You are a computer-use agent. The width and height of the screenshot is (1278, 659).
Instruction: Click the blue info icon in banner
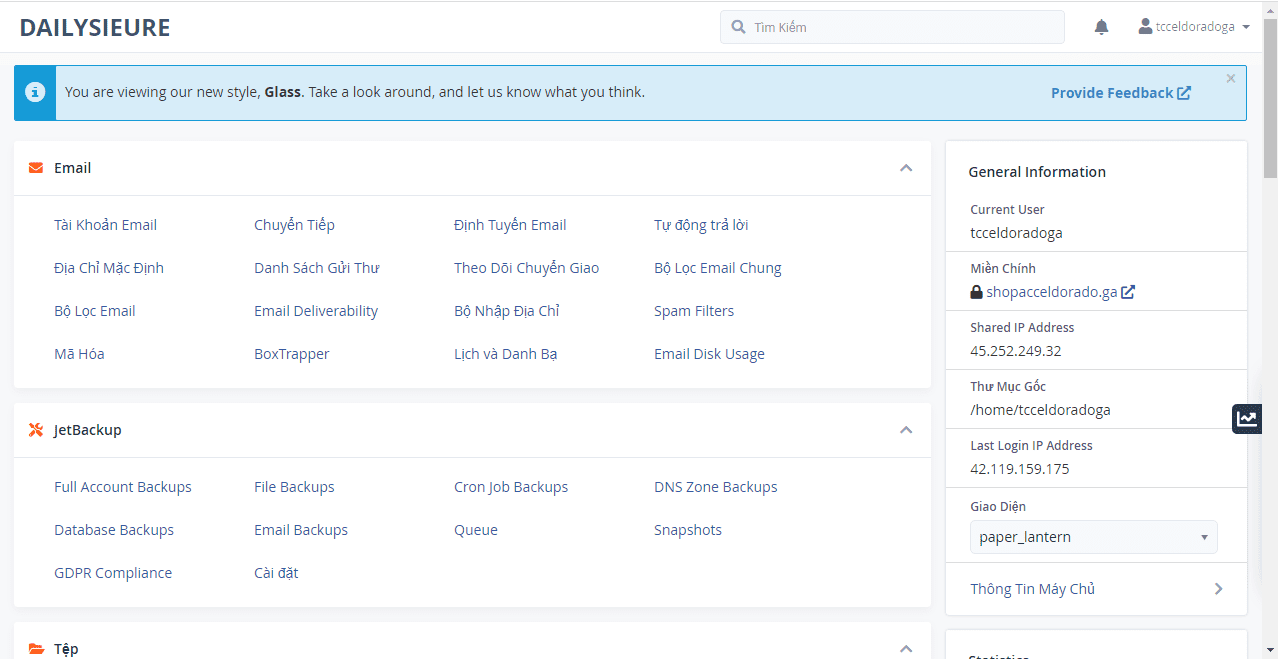click(x=35, y=93)
